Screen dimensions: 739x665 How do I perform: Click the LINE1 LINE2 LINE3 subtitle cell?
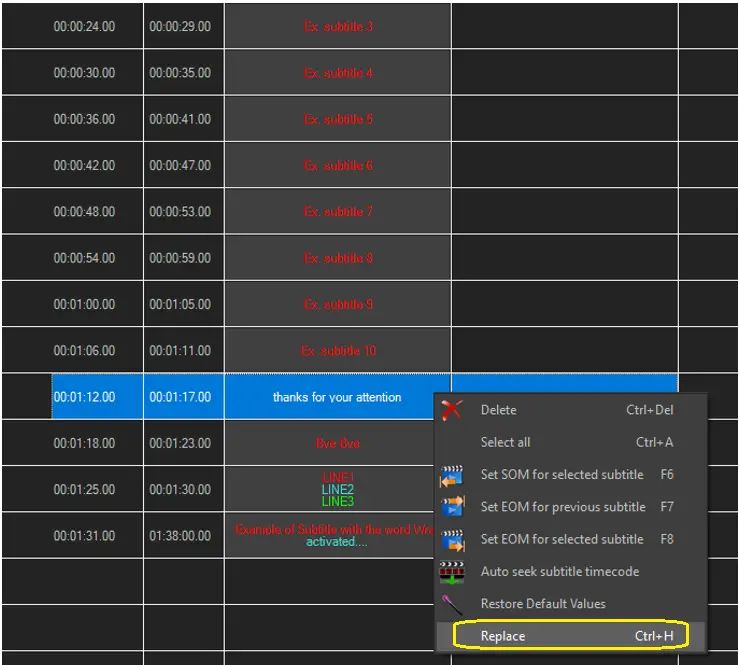[338, 489]
